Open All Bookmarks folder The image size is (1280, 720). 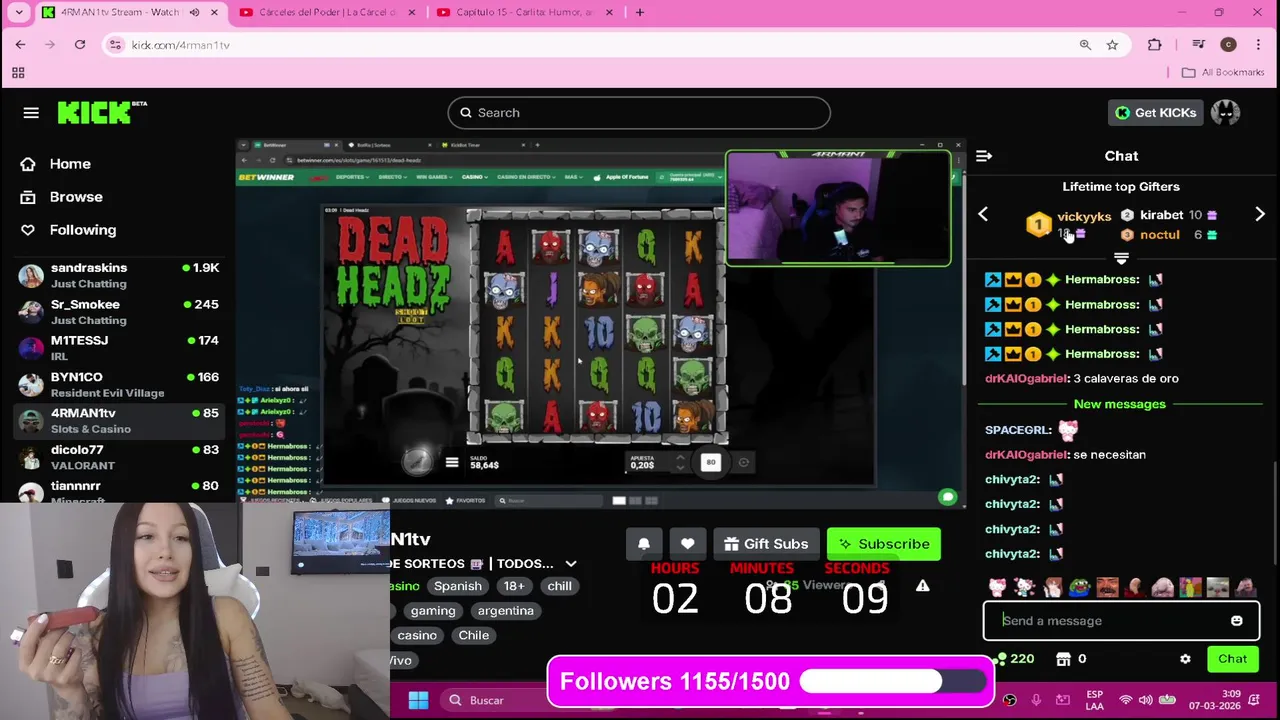click(1223, 72)
